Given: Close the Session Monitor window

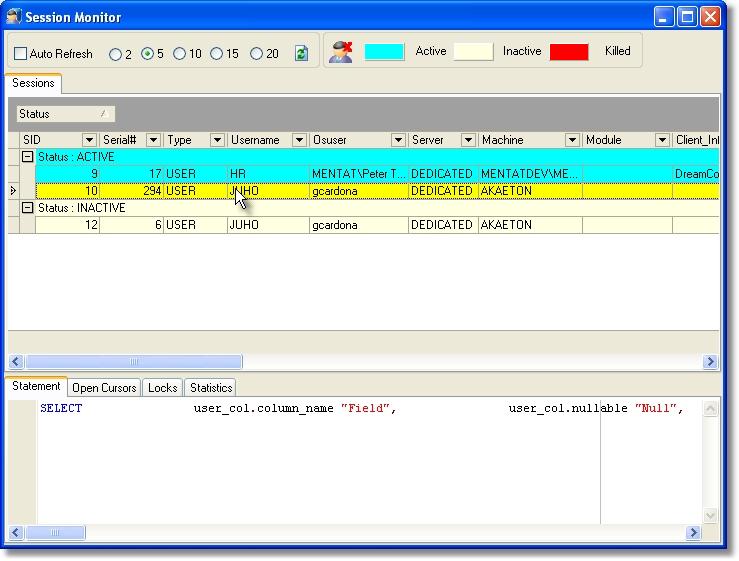Looking at the screenshot, I should [710, 17].
